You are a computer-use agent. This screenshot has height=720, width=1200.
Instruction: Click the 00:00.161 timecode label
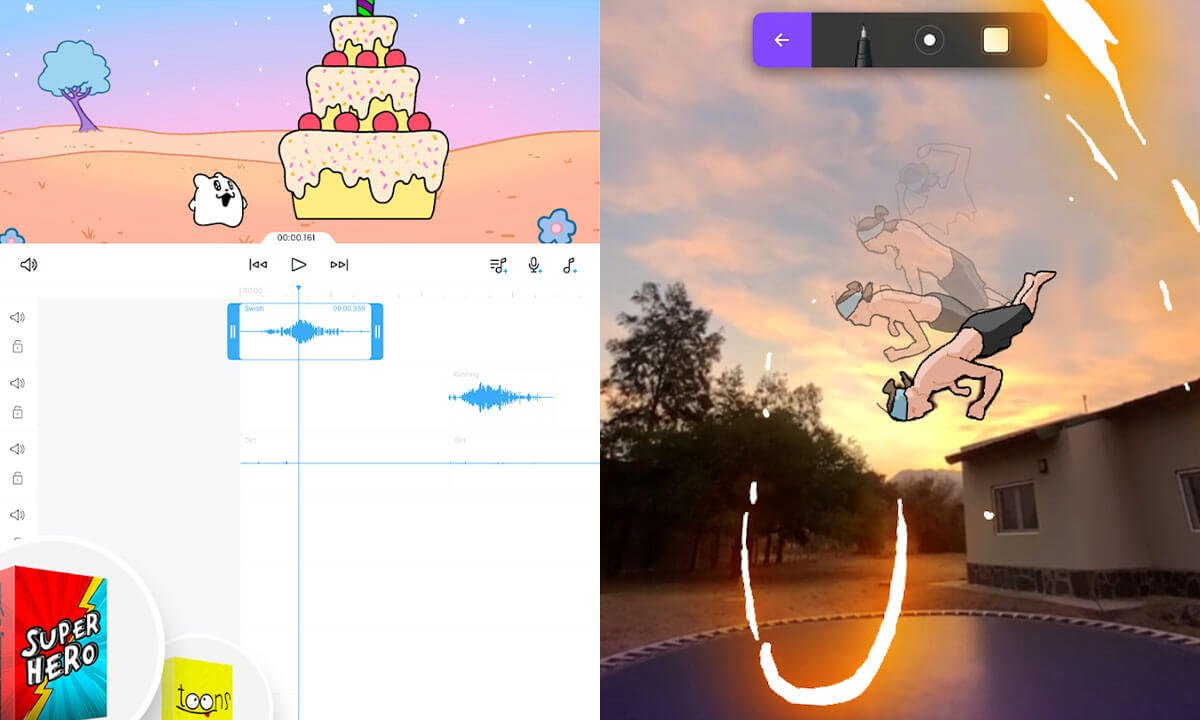[296, 238]
